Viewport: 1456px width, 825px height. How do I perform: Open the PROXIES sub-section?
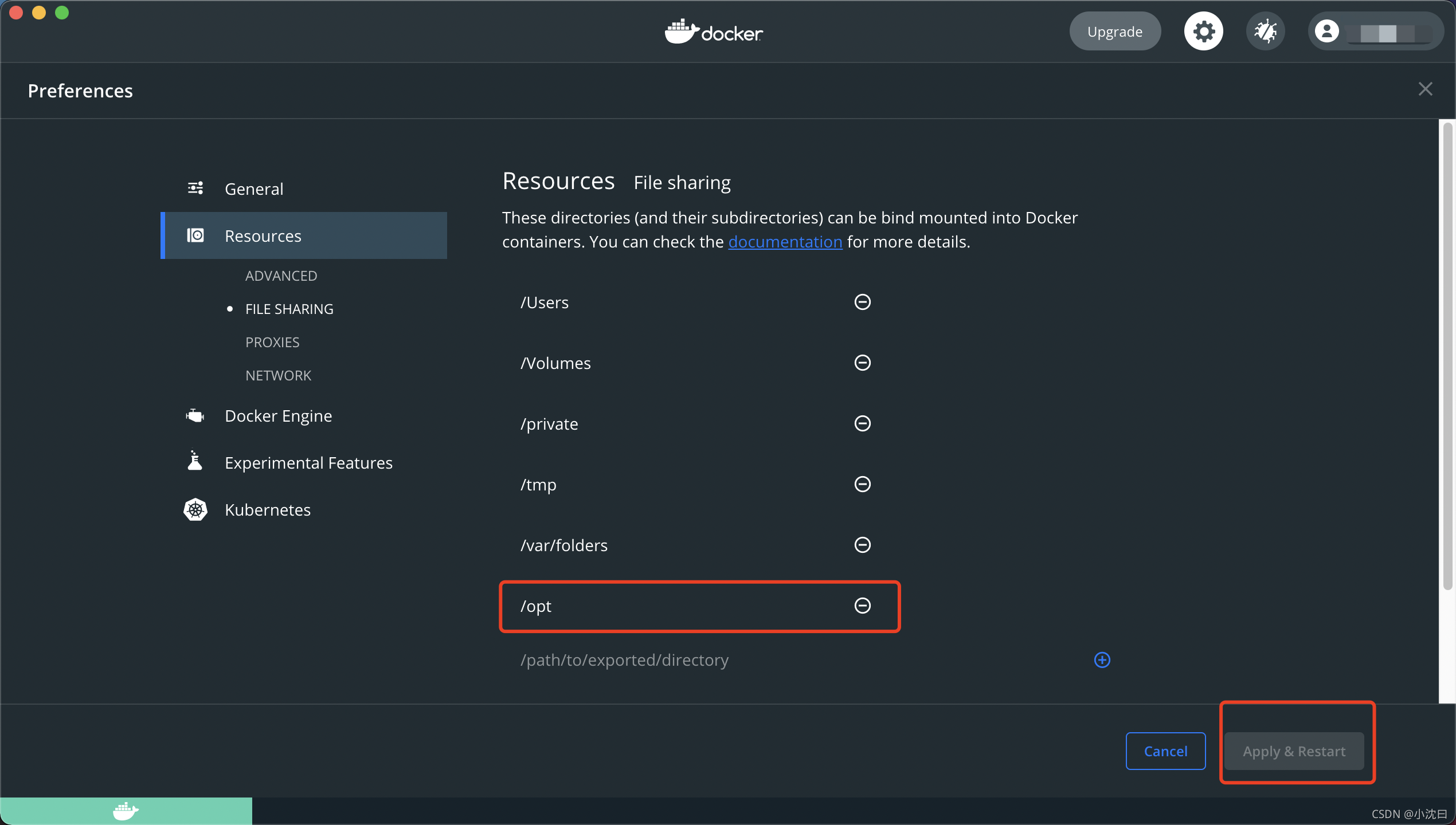272,343
